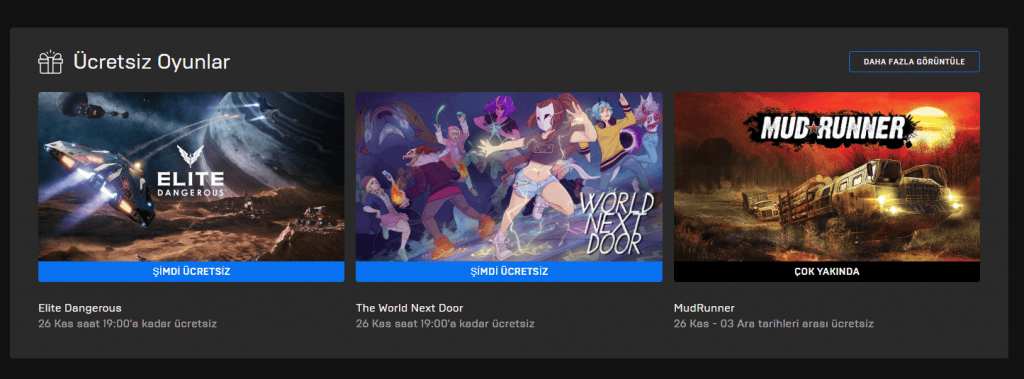Image resolution: width=1024 pixels, height=379 pixels.
Task: Click the ÇOK YAKINDA banner under MudRunner
Action: click(827, 272)
